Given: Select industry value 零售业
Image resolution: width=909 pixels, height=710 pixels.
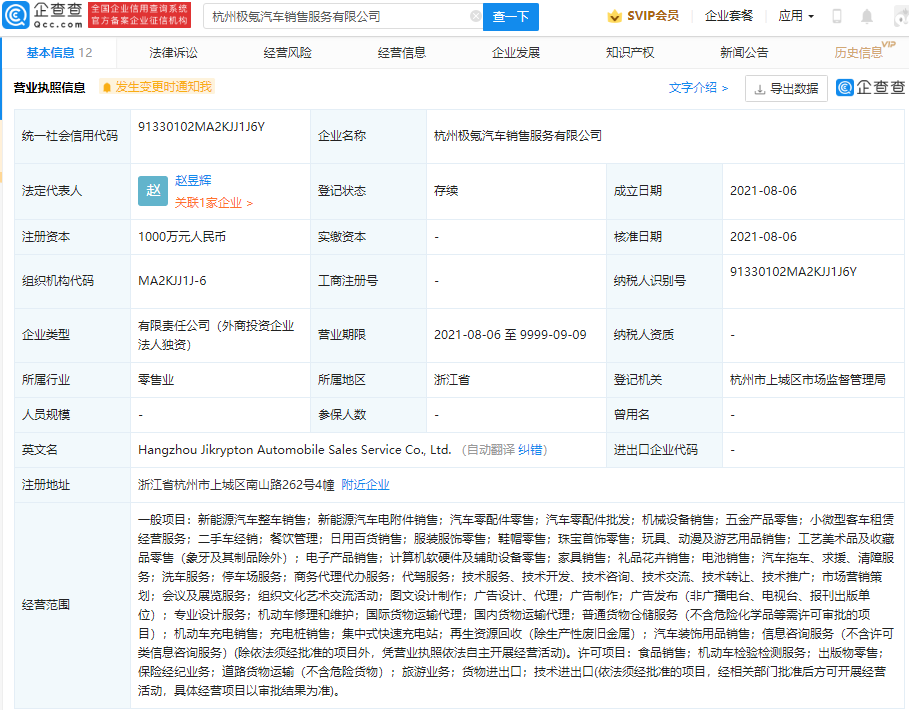Looking at the screenshot, I should (x=156, y=380).
